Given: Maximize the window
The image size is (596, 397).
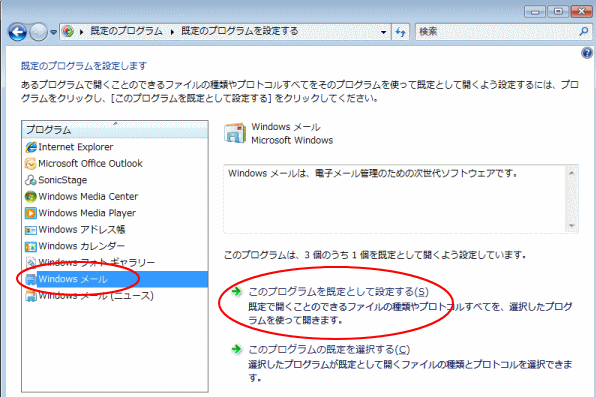Looking at the screenshot, I should tap(558, 12).
